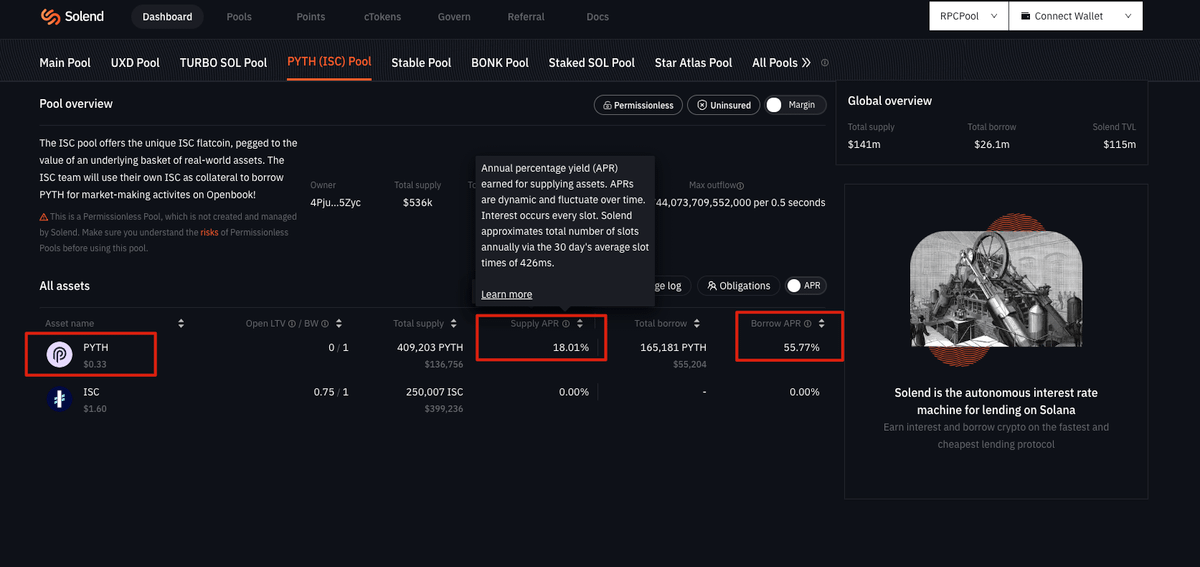Open the BONK Pool tab
Viewport: 1200px width, 567px height.
click(x=500, y=62)
